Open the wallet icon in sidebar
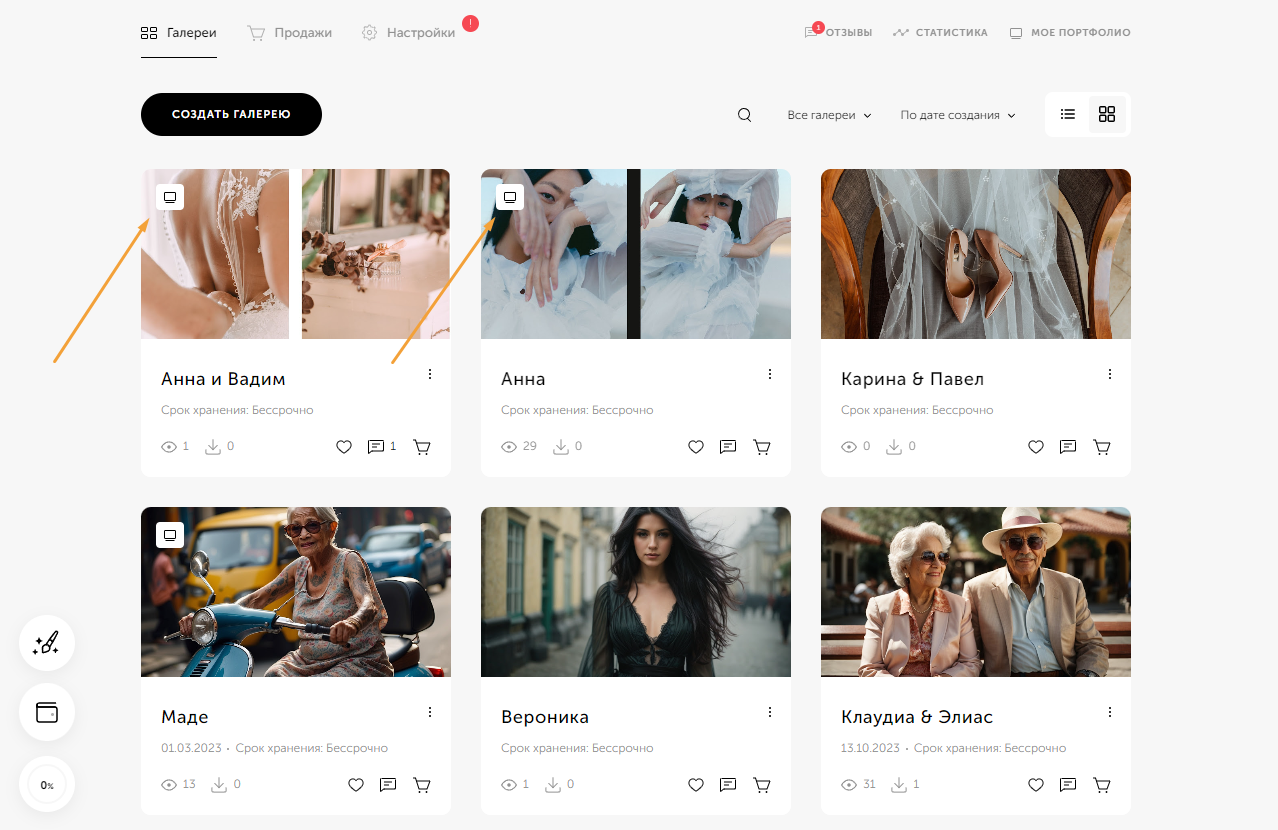This screenshot has width=1278, height=830. (47, 712)
